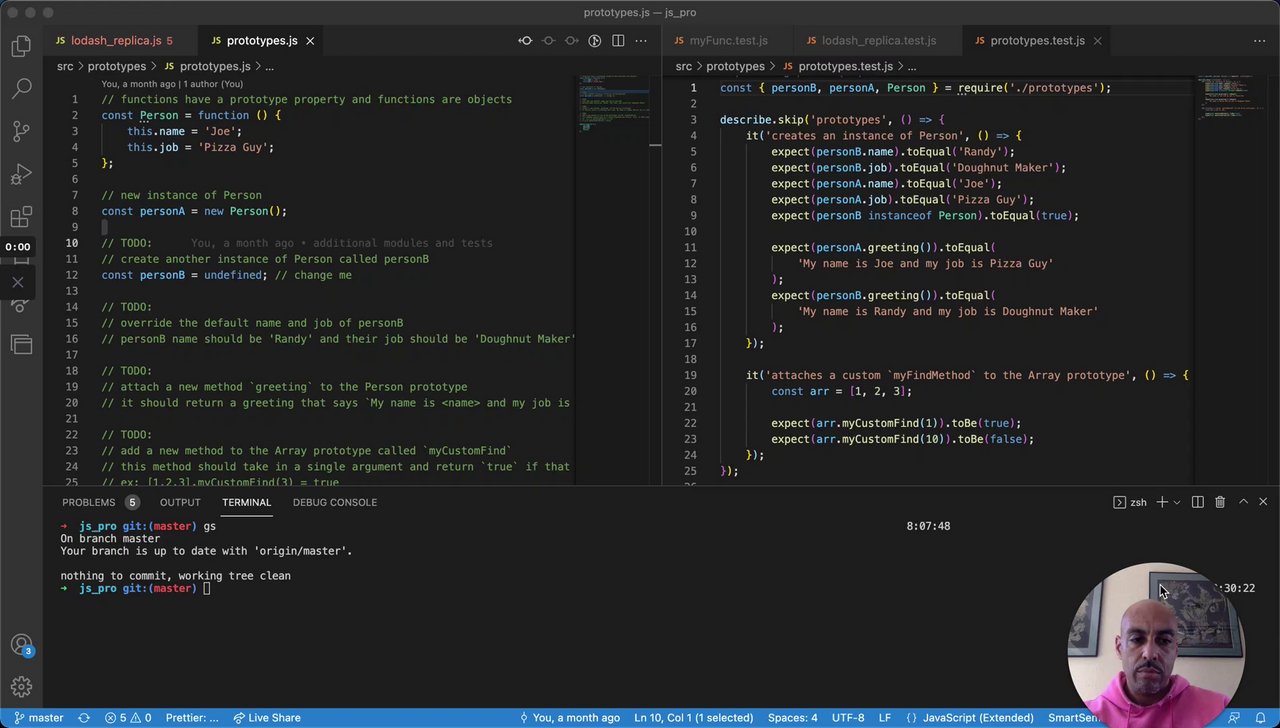
Task: Open the Run and Debug view
Action: pyautogui.click(x=21, y=175)
